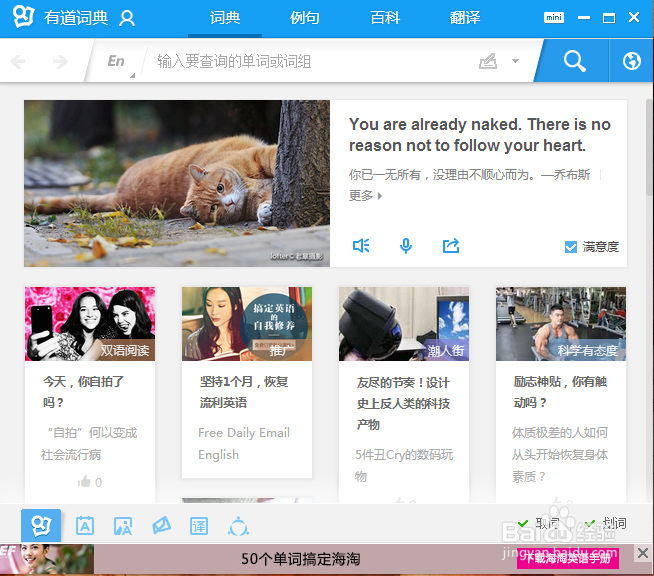This screenshot has width=654, height=576.
Task: Select the Youdao home icon in bottom toolbar
Action: pos(41,526)
